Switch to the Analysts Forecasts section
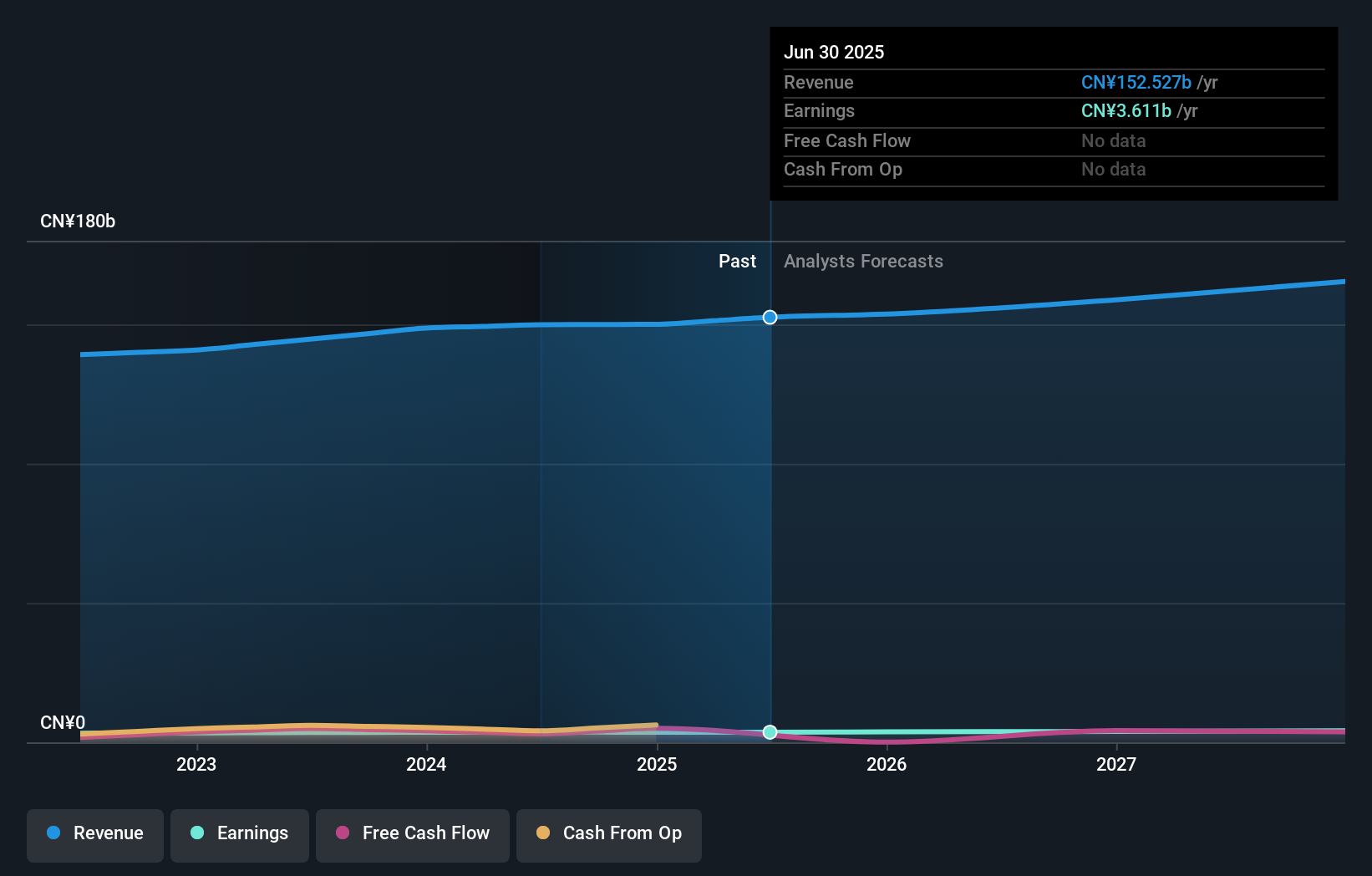The width and height of the screenshot is (1372, 876). 863,261
